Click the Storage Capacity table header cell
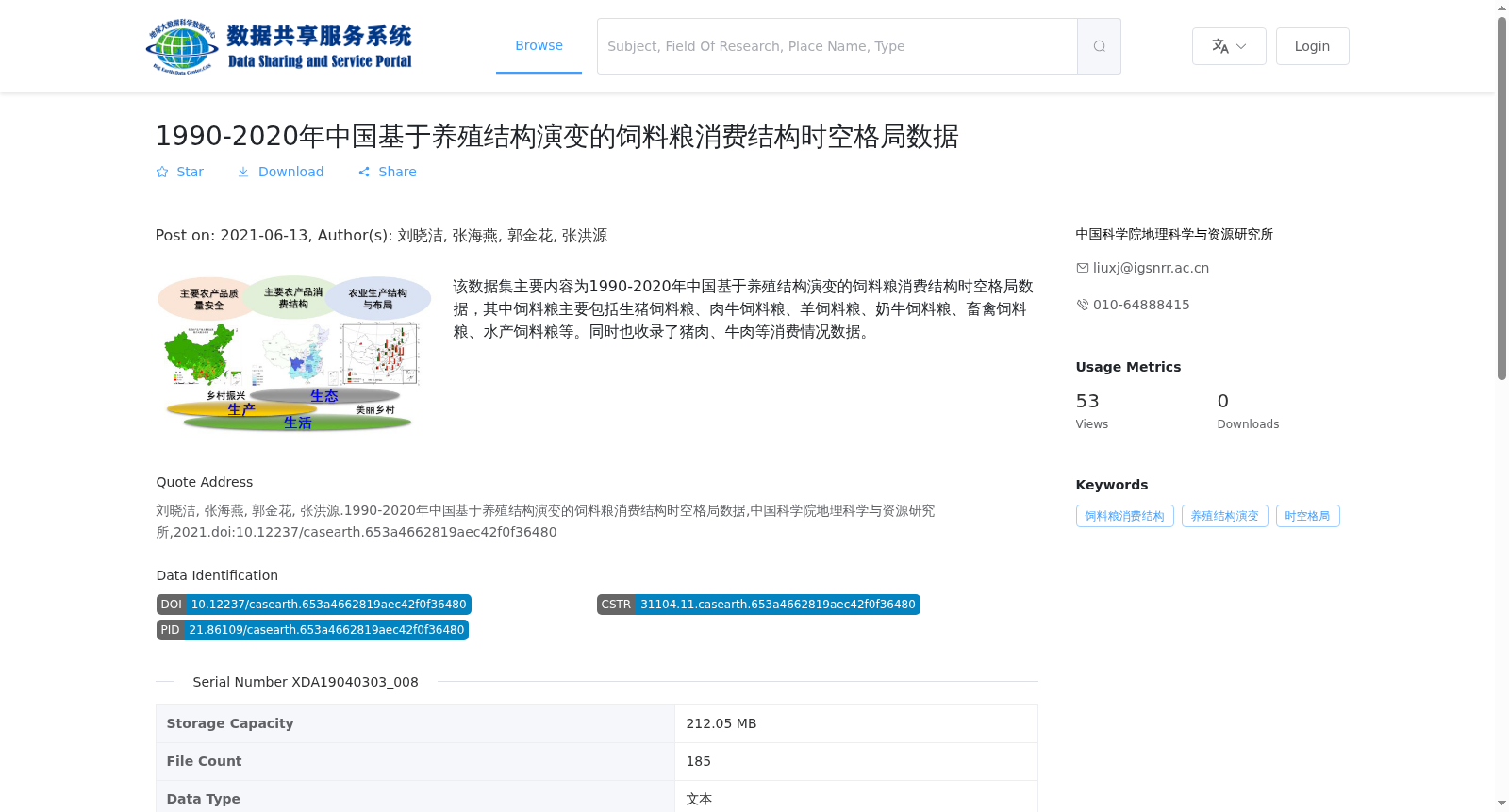The image size is (1509, 812). 415,723
